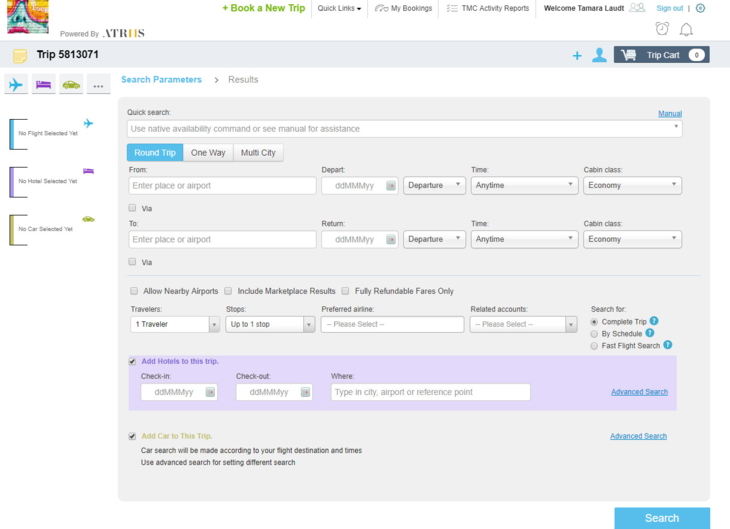Expand the Depart Cabin class dropdown
Image resolution: width=730 pixels, height=529 pixels.
tap(632, 185)
